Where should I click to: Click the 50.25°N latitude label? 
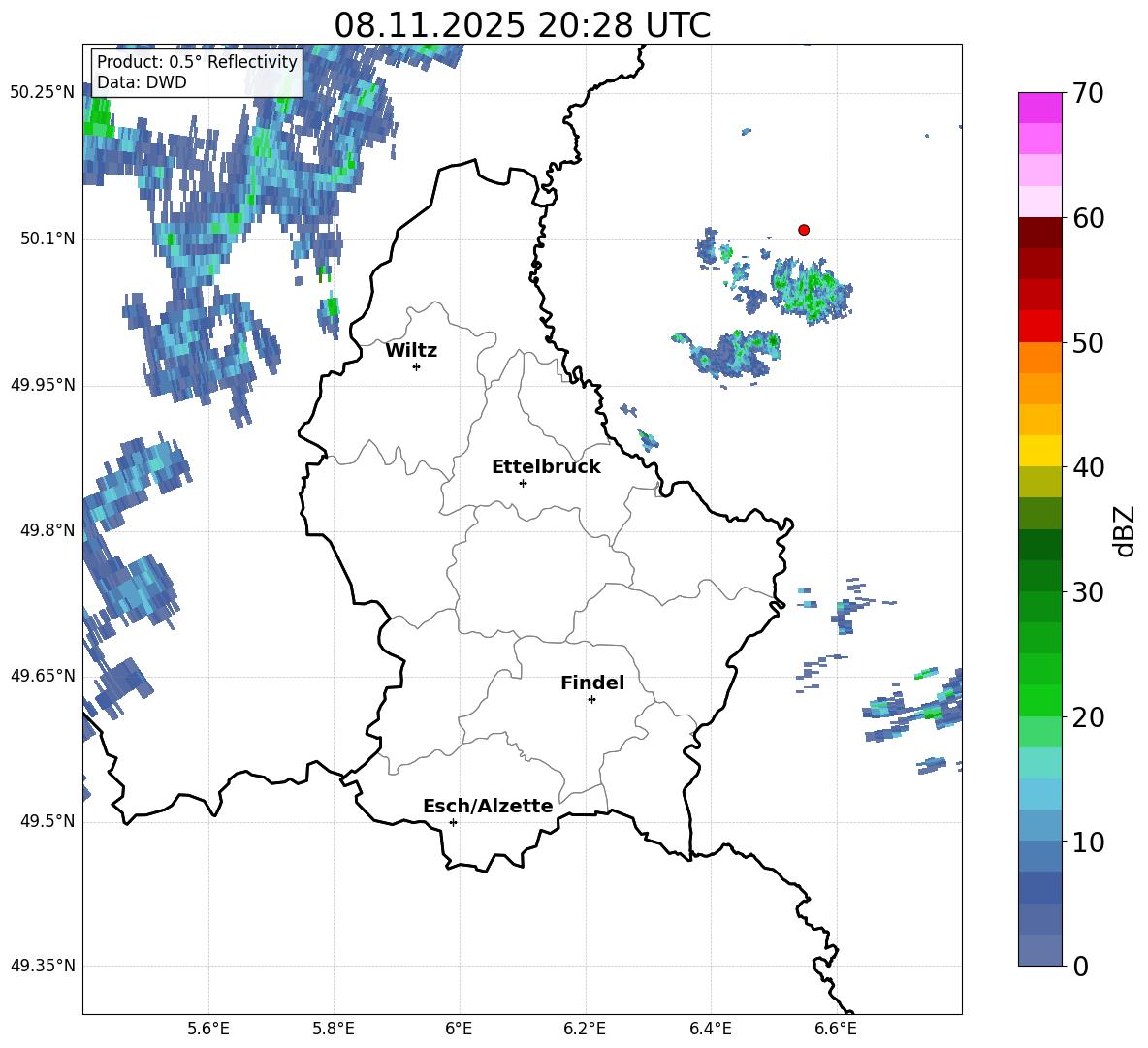43,93
